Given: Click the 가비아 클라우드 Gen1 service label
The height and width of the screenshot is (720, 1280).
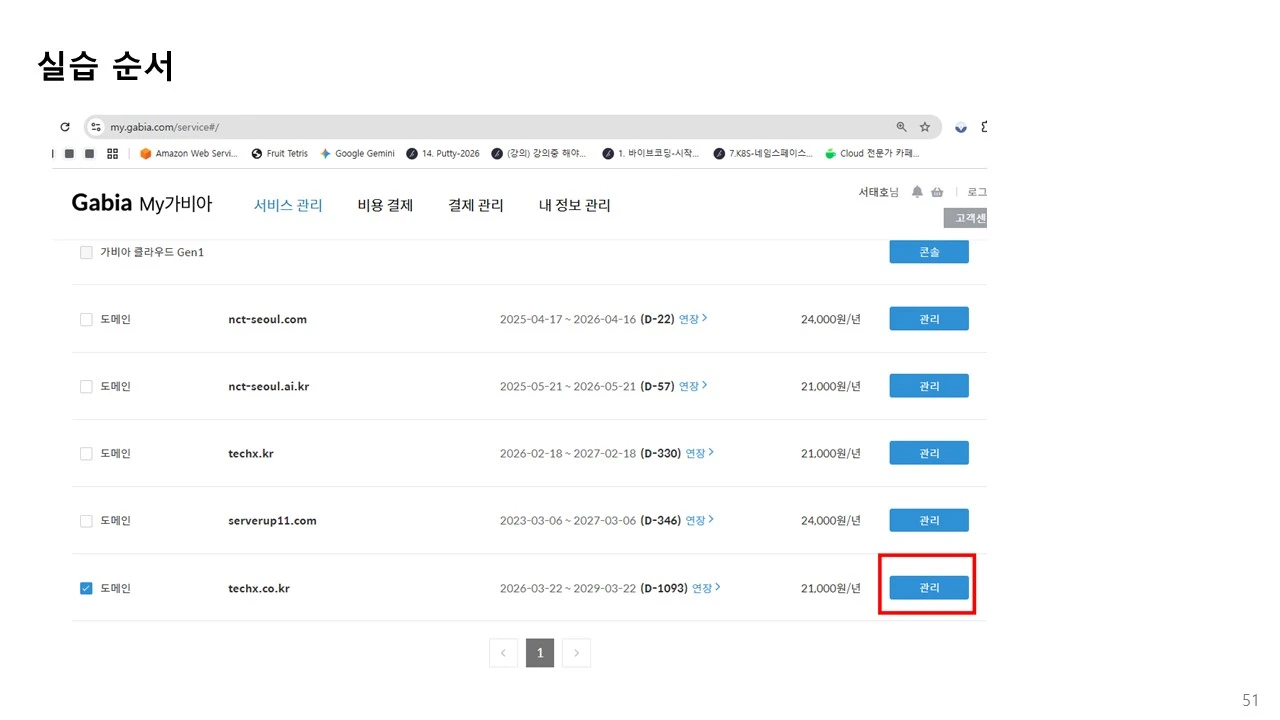Looking at the screenshot, I should [x=152, y=252].
